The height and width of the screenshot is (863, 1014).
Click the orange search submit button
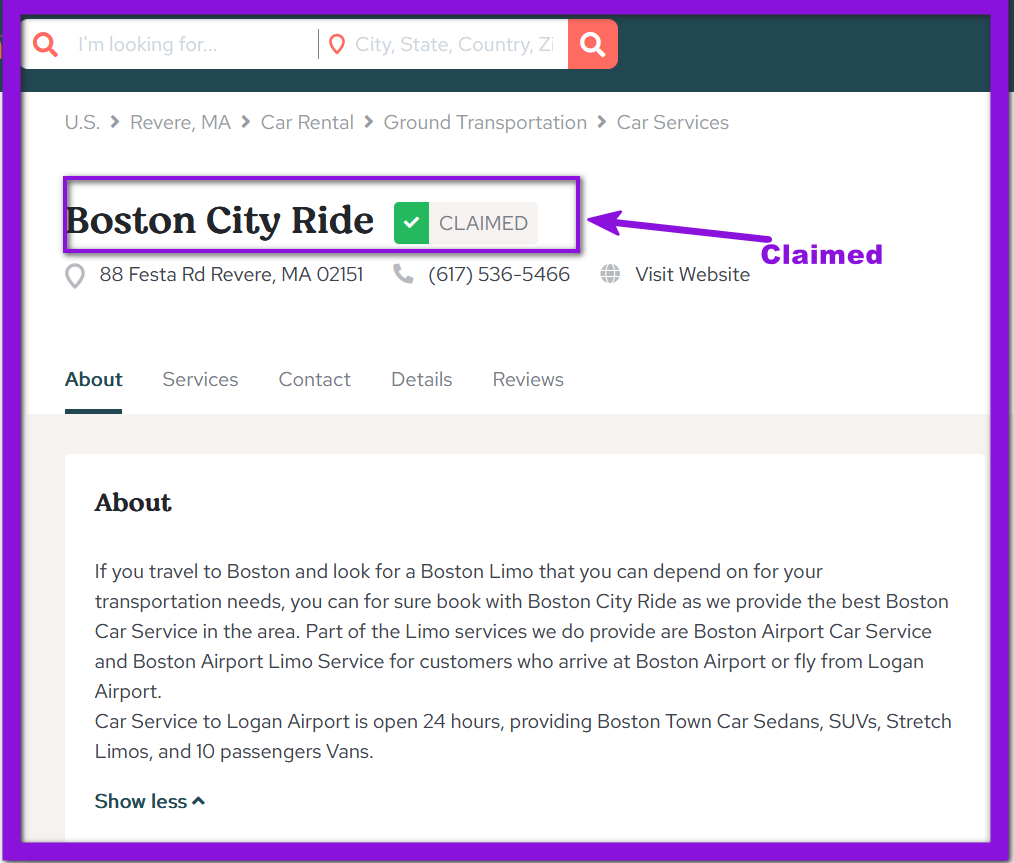pos(592,44)
